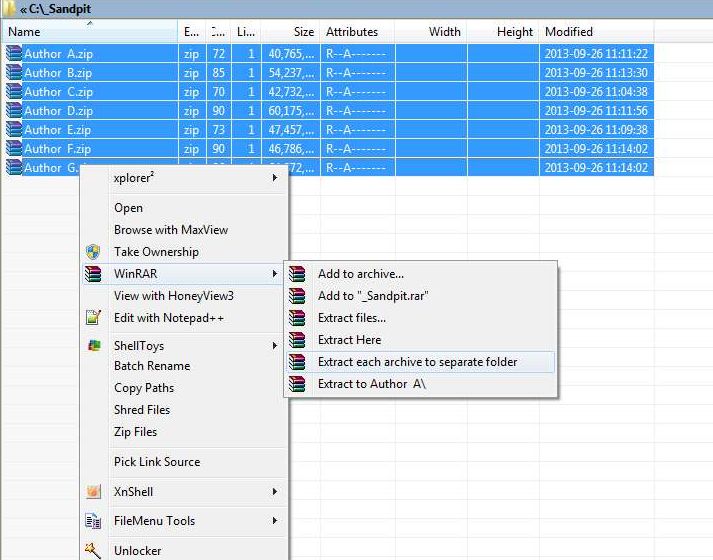Expand the xplorer² submenu arrow
The height and width of the screenshot is (560, 713).
pos(275,178)
